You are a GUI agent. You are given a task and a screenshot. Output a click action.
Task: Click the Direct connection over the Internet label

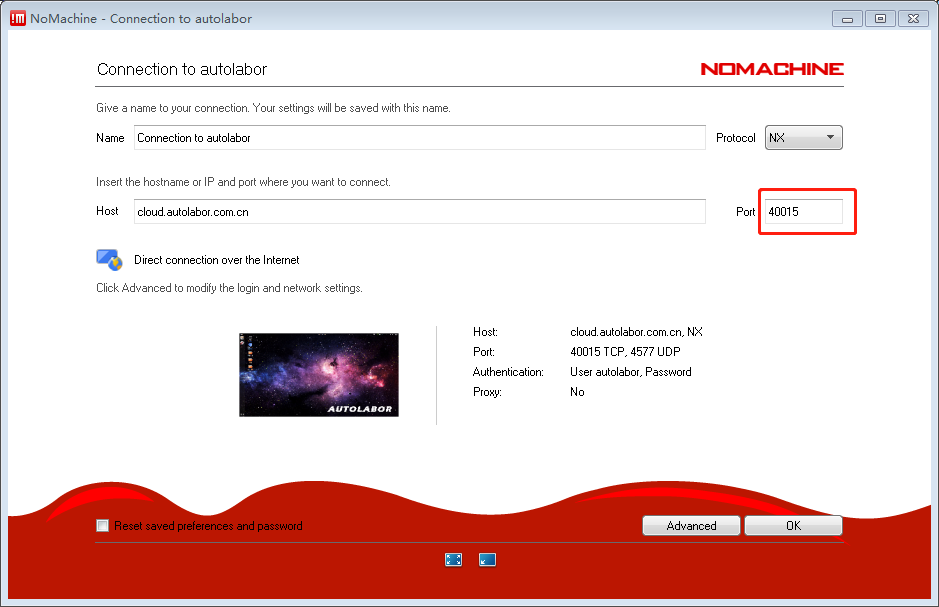pyautogui.click(x=216, y=260)
